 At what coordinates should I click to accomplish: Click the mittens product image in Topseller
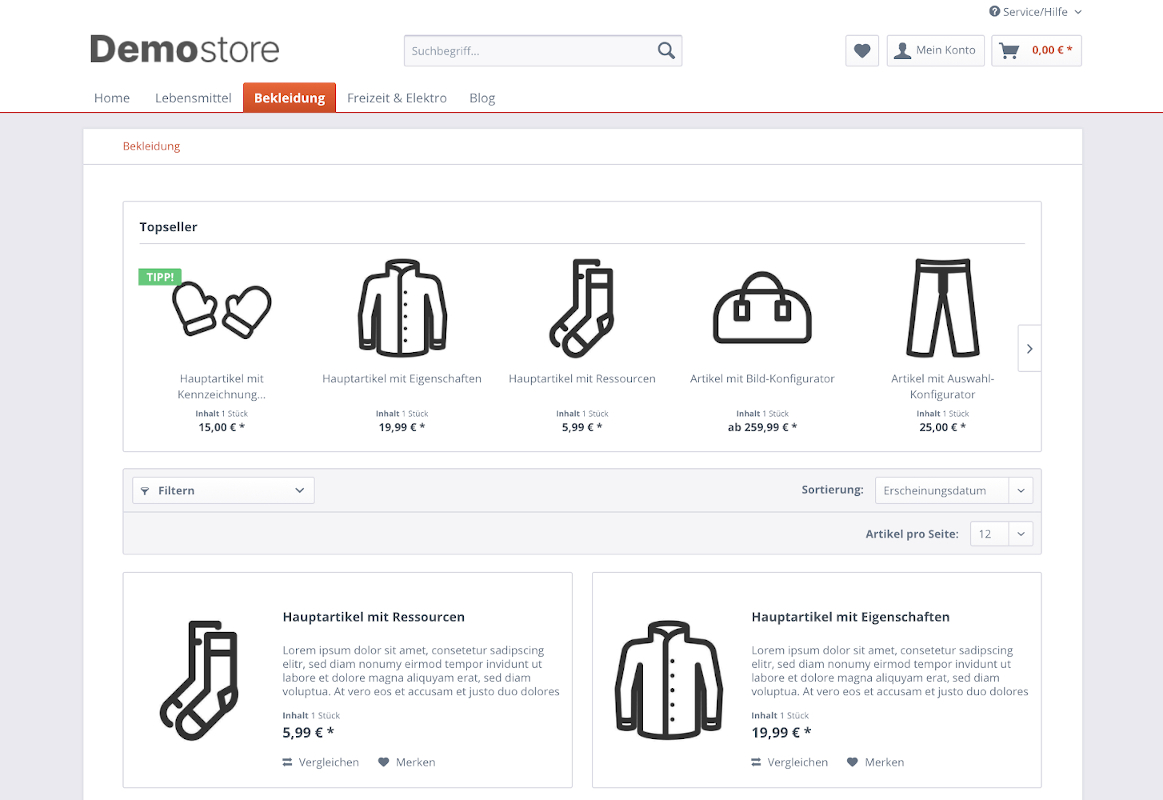pyautogui.click(x=221, y=309)
